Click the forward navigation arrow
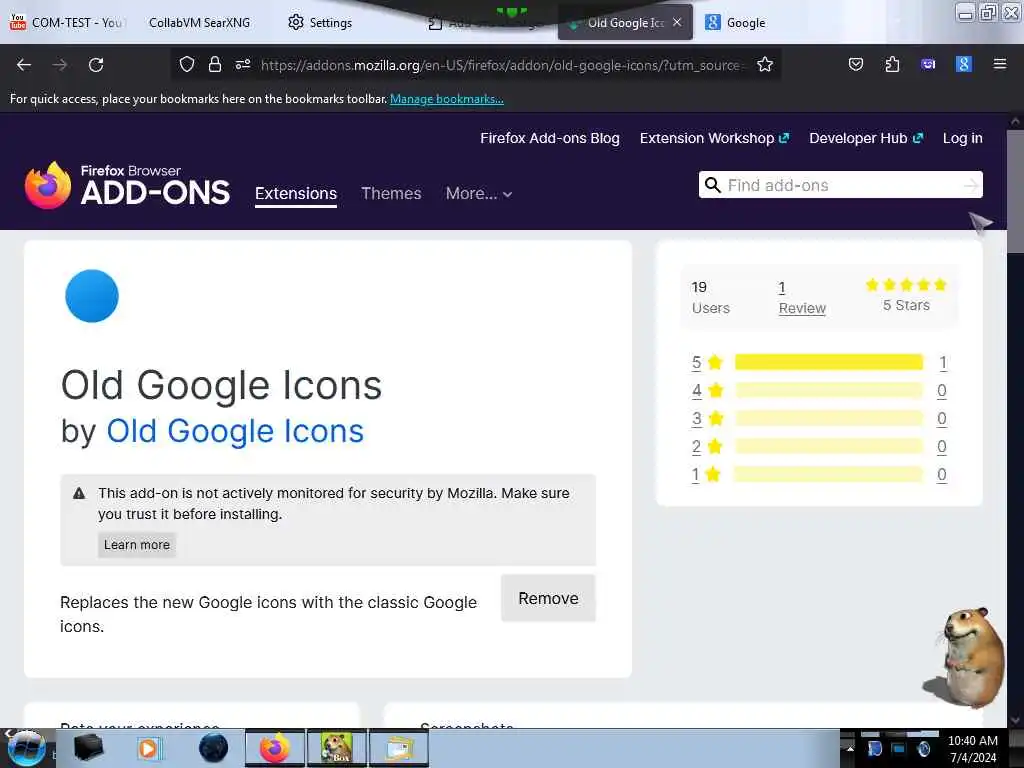1024x768 pixels. point(60,65)
